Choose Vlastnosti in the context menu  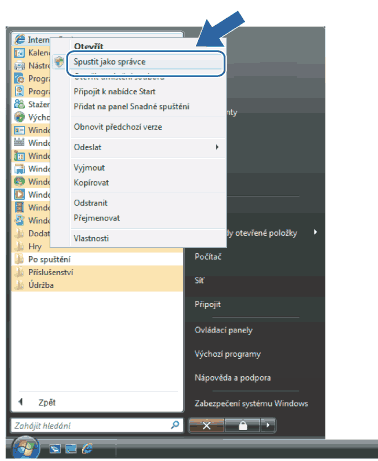click(91, 238)
